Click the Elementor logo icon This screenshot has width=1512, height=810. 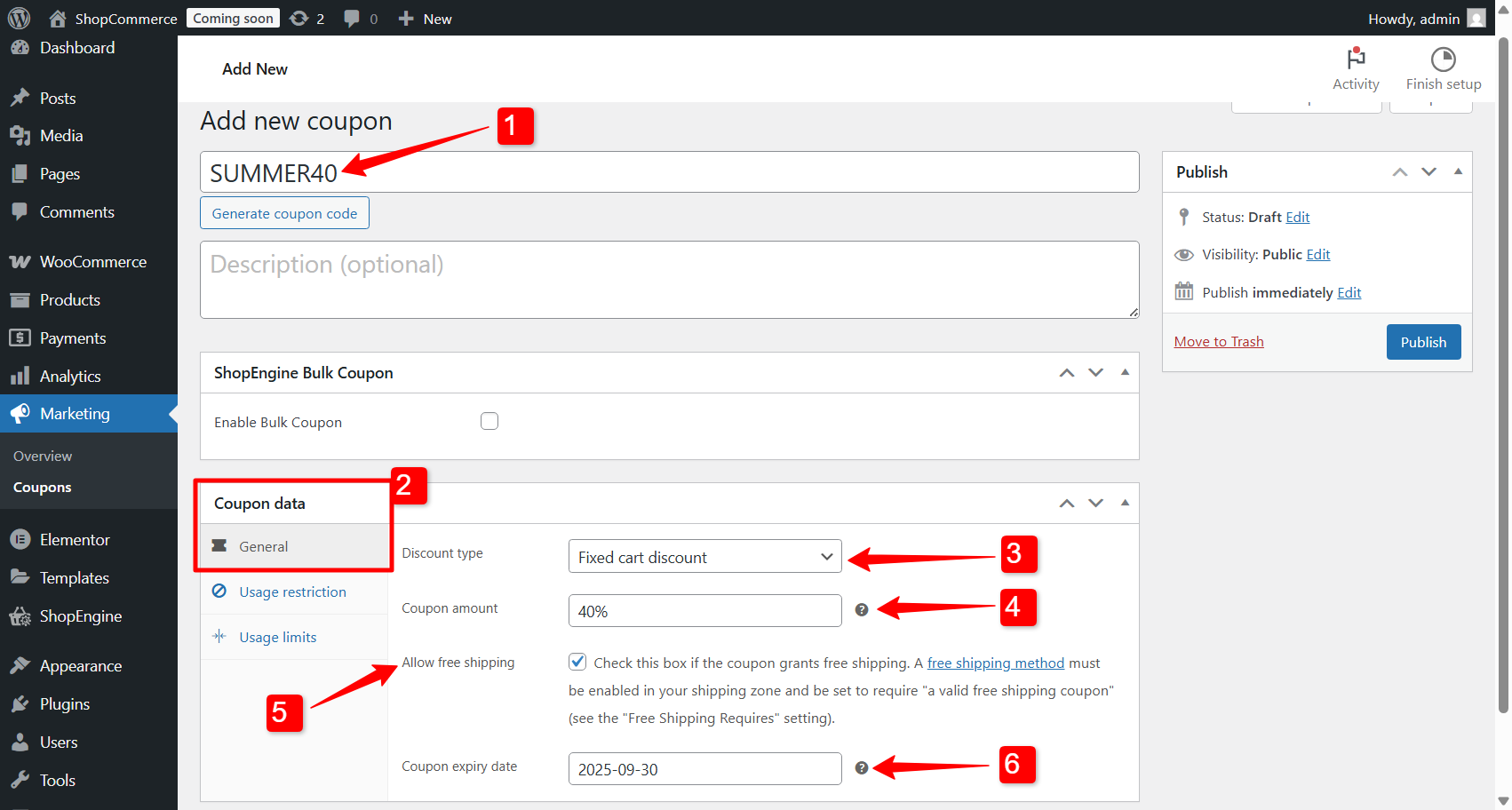click(x=20, y=540)
